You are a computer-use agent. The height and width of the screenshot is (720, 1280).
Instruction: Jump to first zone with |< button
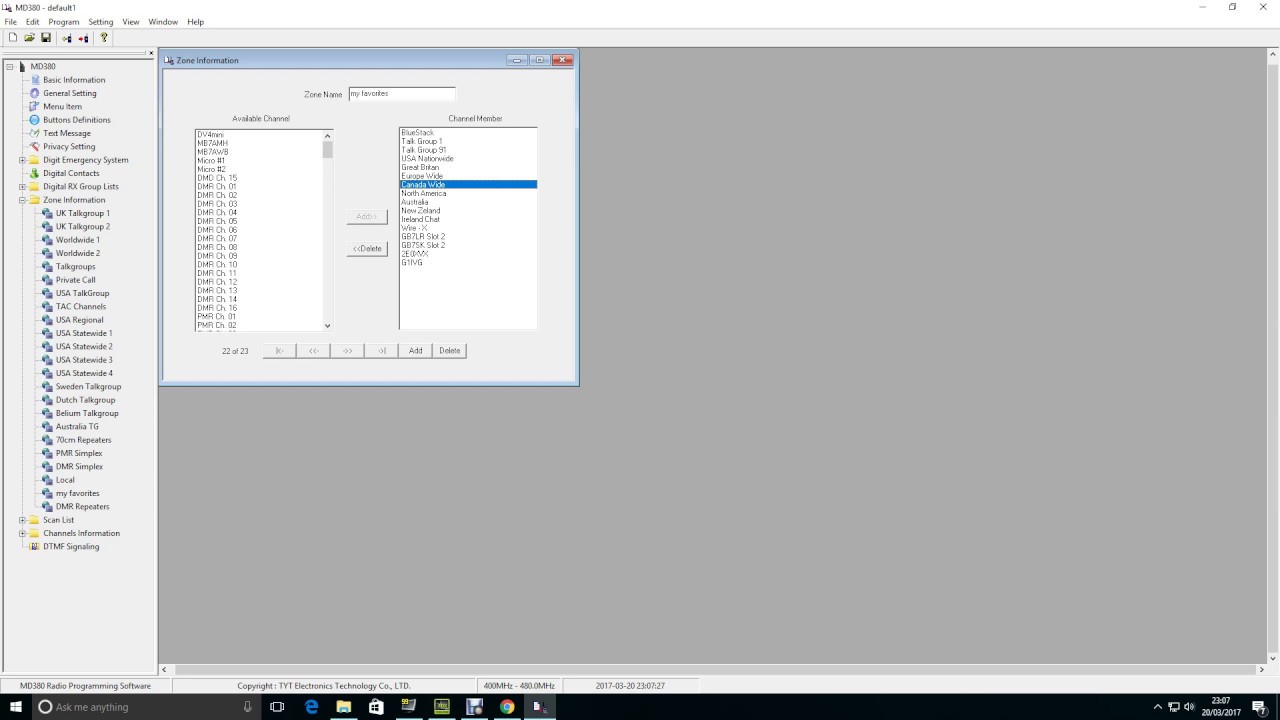(280, 351)
